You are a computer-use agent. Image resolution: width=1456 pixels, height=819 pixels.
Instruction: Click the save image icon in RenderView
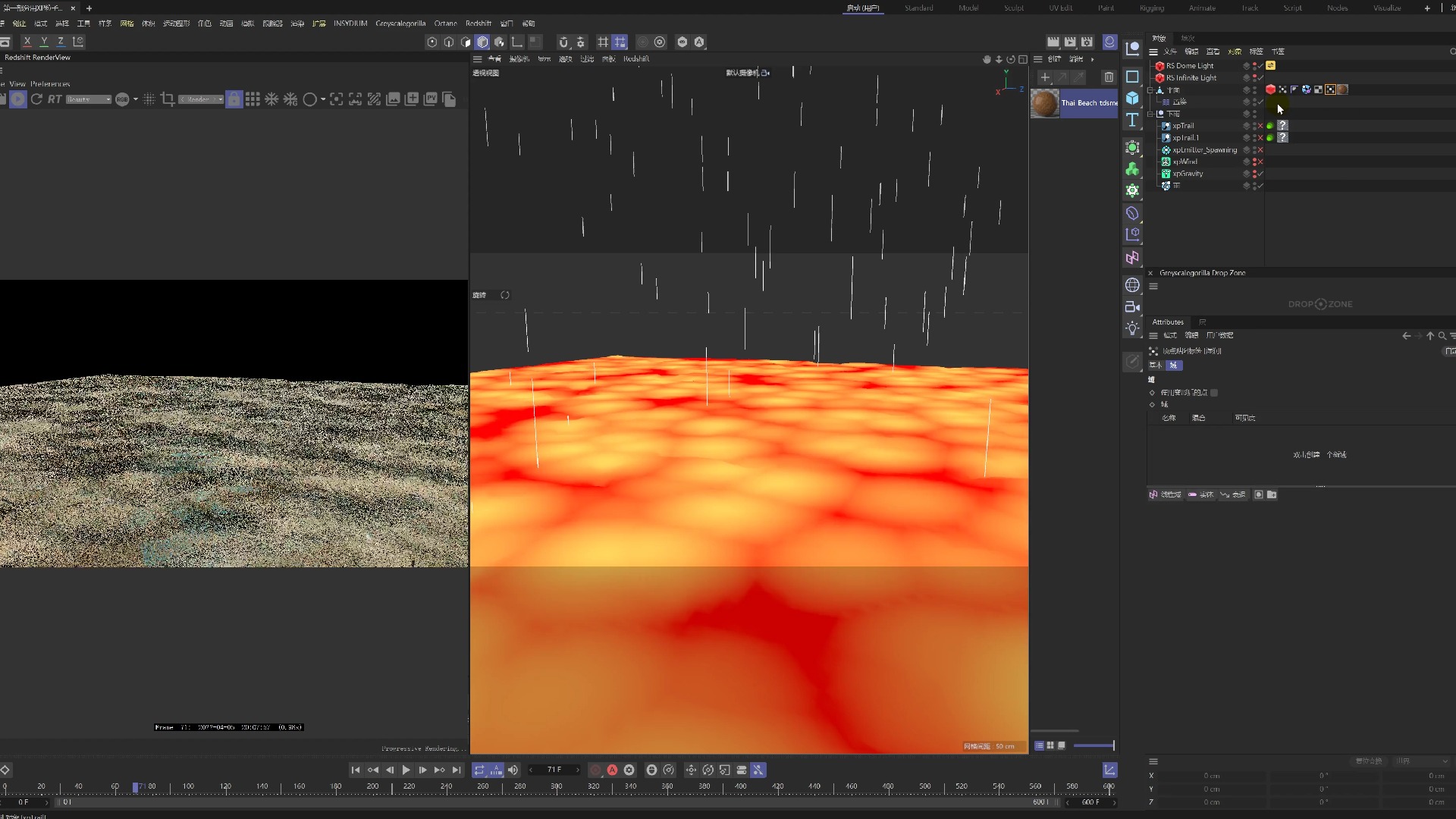point(393,99)
